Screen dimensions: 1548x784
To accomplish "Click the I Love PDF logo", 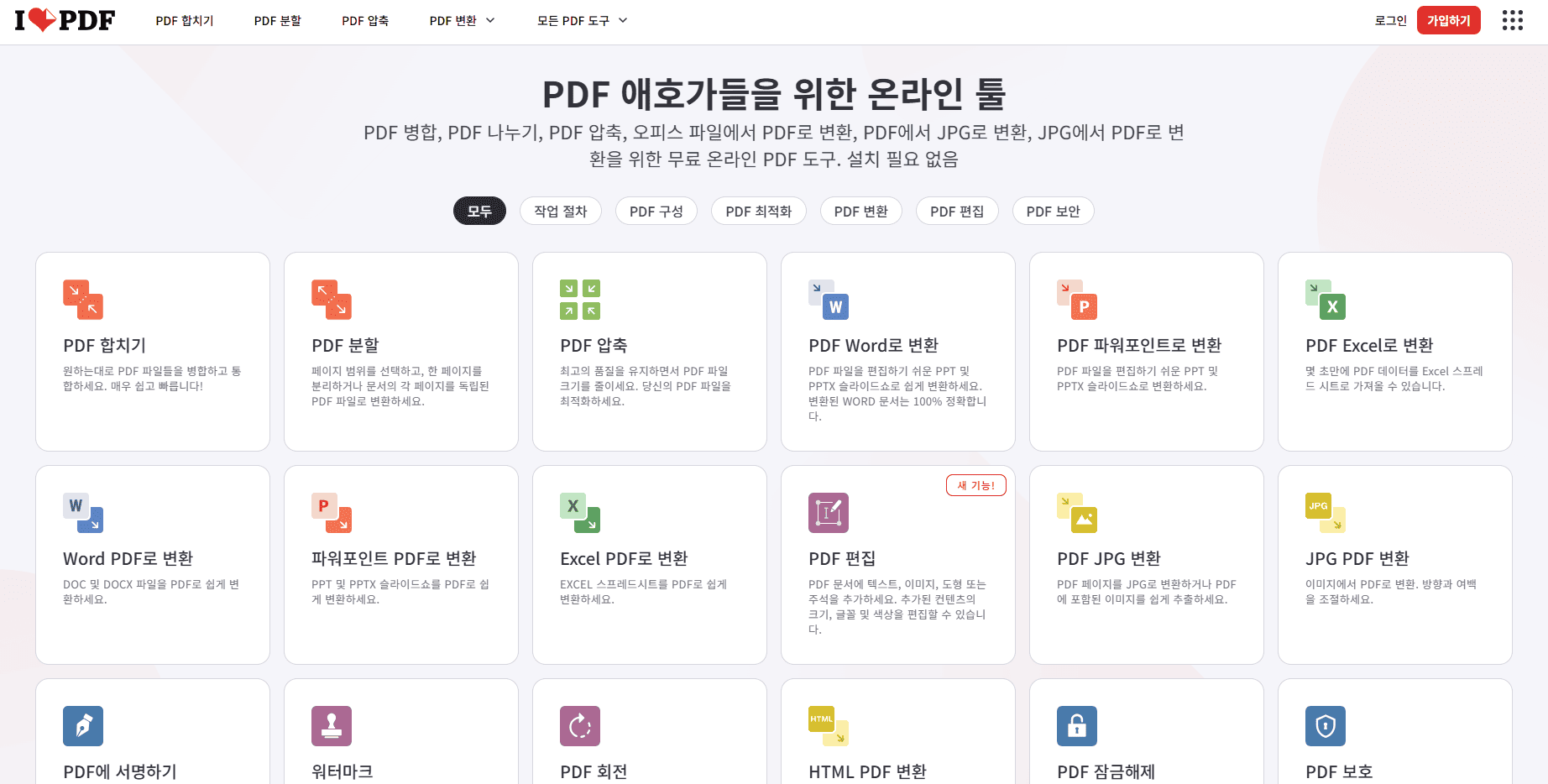I will click(x=62, y=20).
